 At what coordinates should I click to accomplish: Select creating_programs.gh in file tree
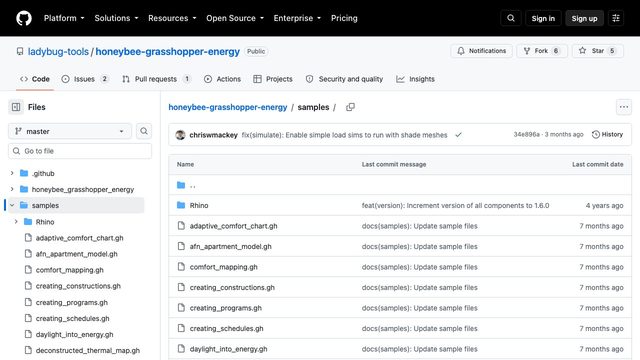point(72,302)
